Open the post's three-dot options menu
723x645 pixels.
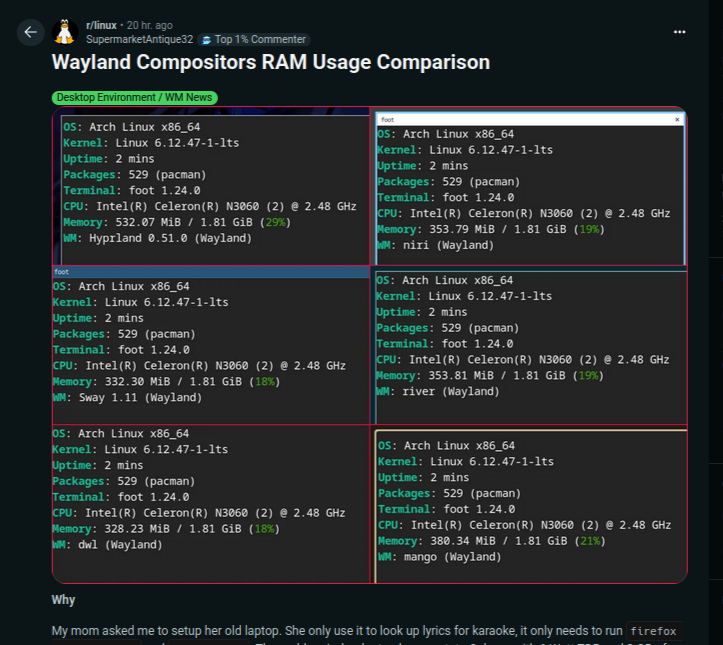pyautogui.click(x=679, y=32)
